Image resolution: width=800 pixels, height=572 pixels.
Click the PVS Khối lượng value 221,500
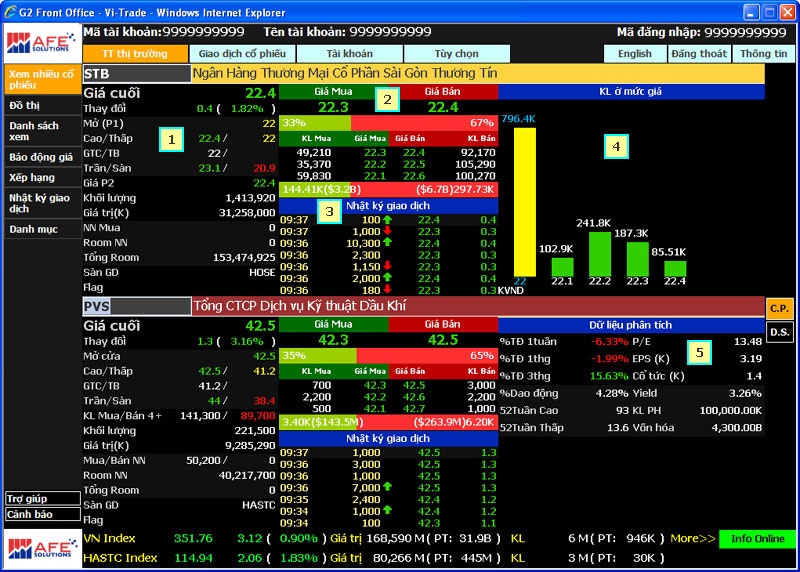point(255,431)
